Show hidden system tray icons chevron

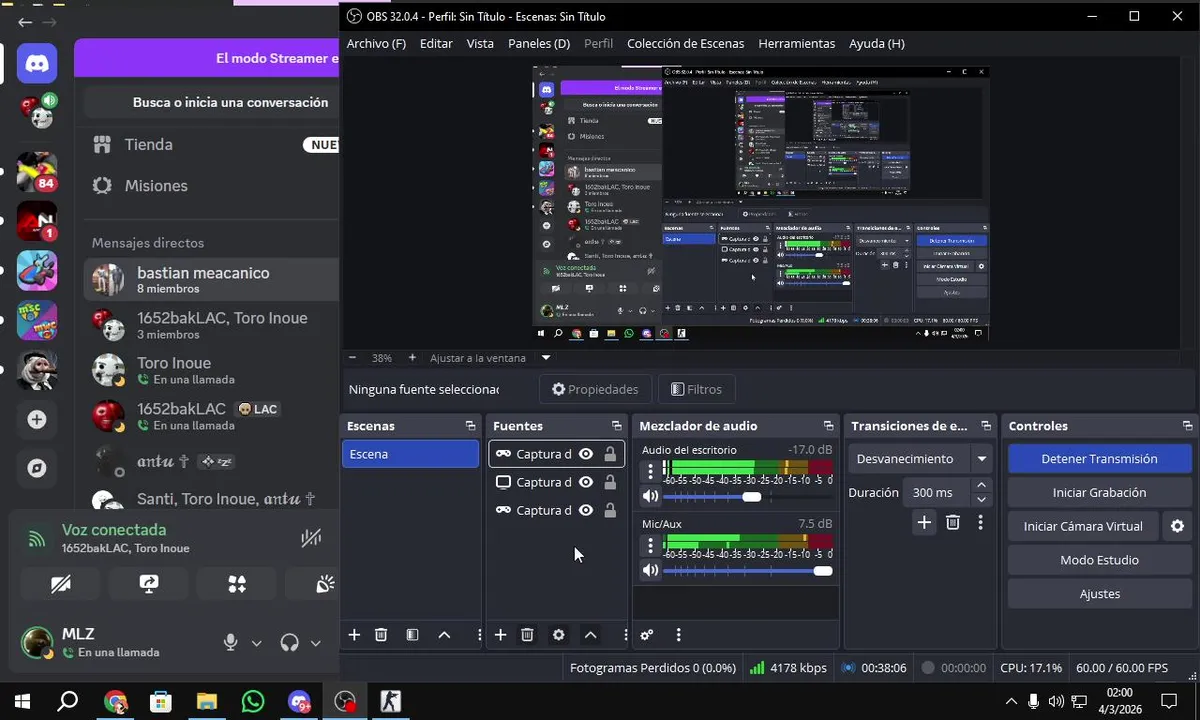(1011, 701)
